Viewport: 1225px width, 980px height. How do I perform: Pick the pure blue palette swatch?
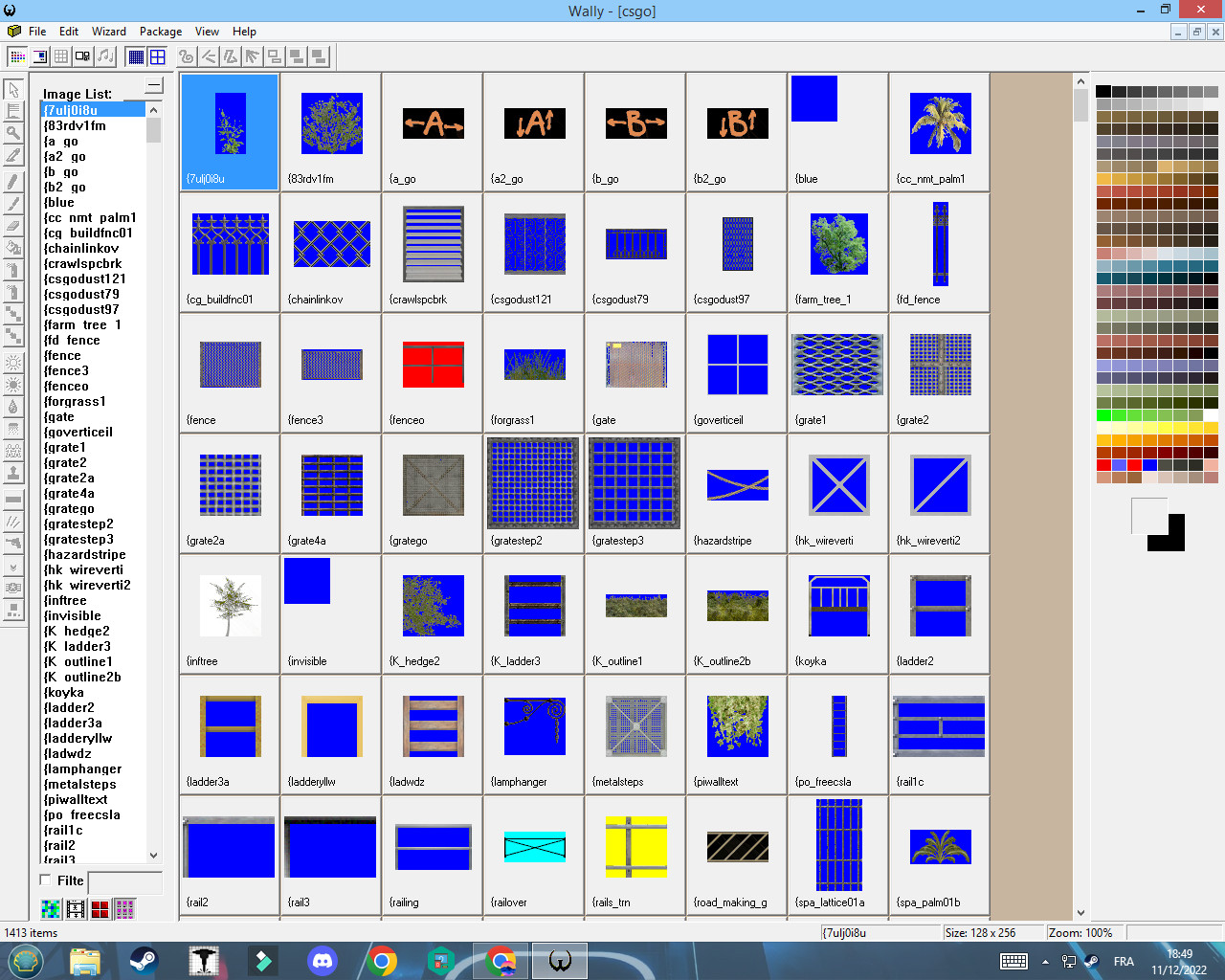pyautogui.click(x=1149, y=465)
